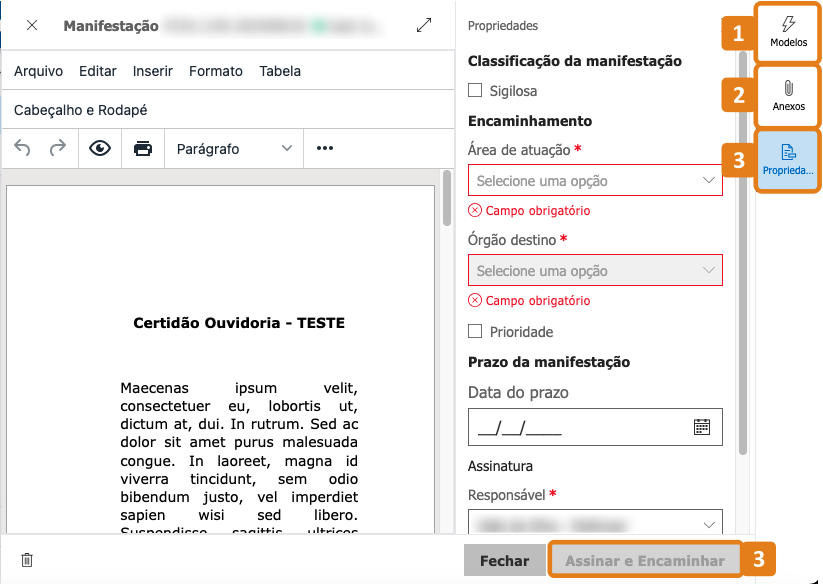Image resolution: width=823 pixels, height=584 pixels.
Task: Undo the last edit
Action: point(22,148)
